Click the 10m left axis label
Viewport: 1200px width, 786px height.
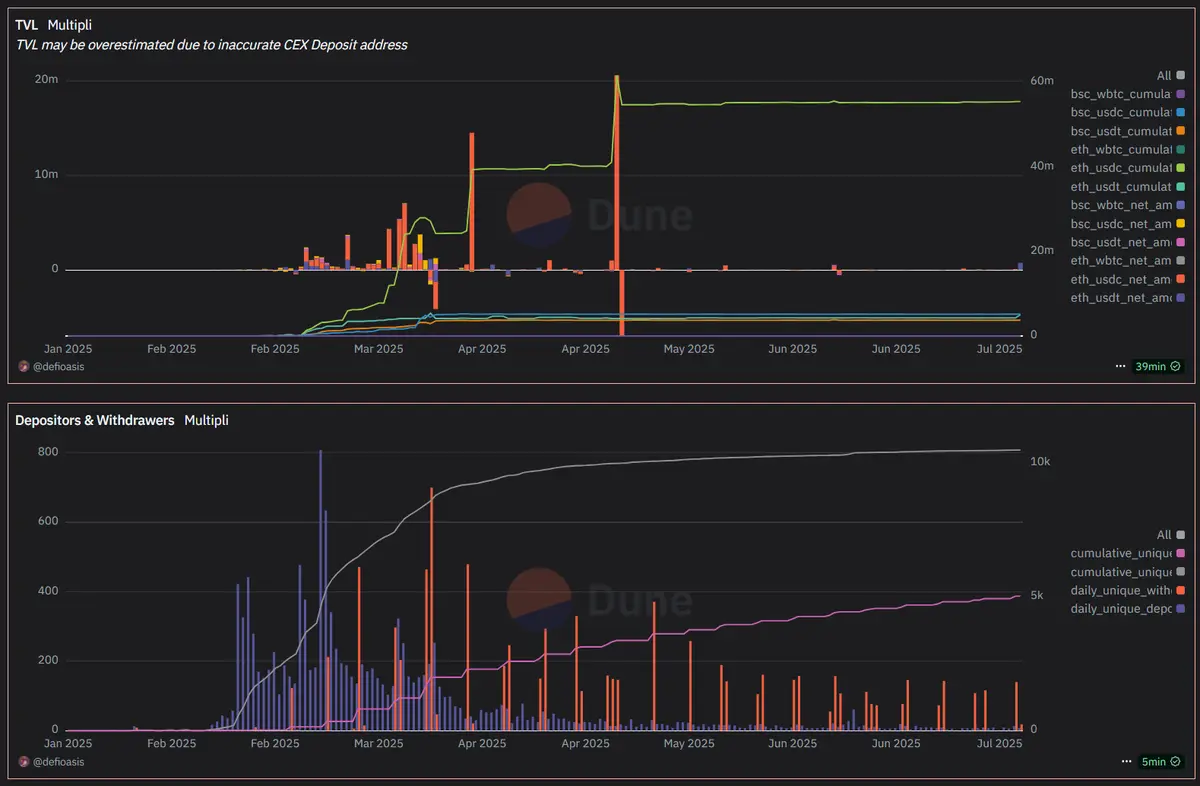(x=47, y=174)
